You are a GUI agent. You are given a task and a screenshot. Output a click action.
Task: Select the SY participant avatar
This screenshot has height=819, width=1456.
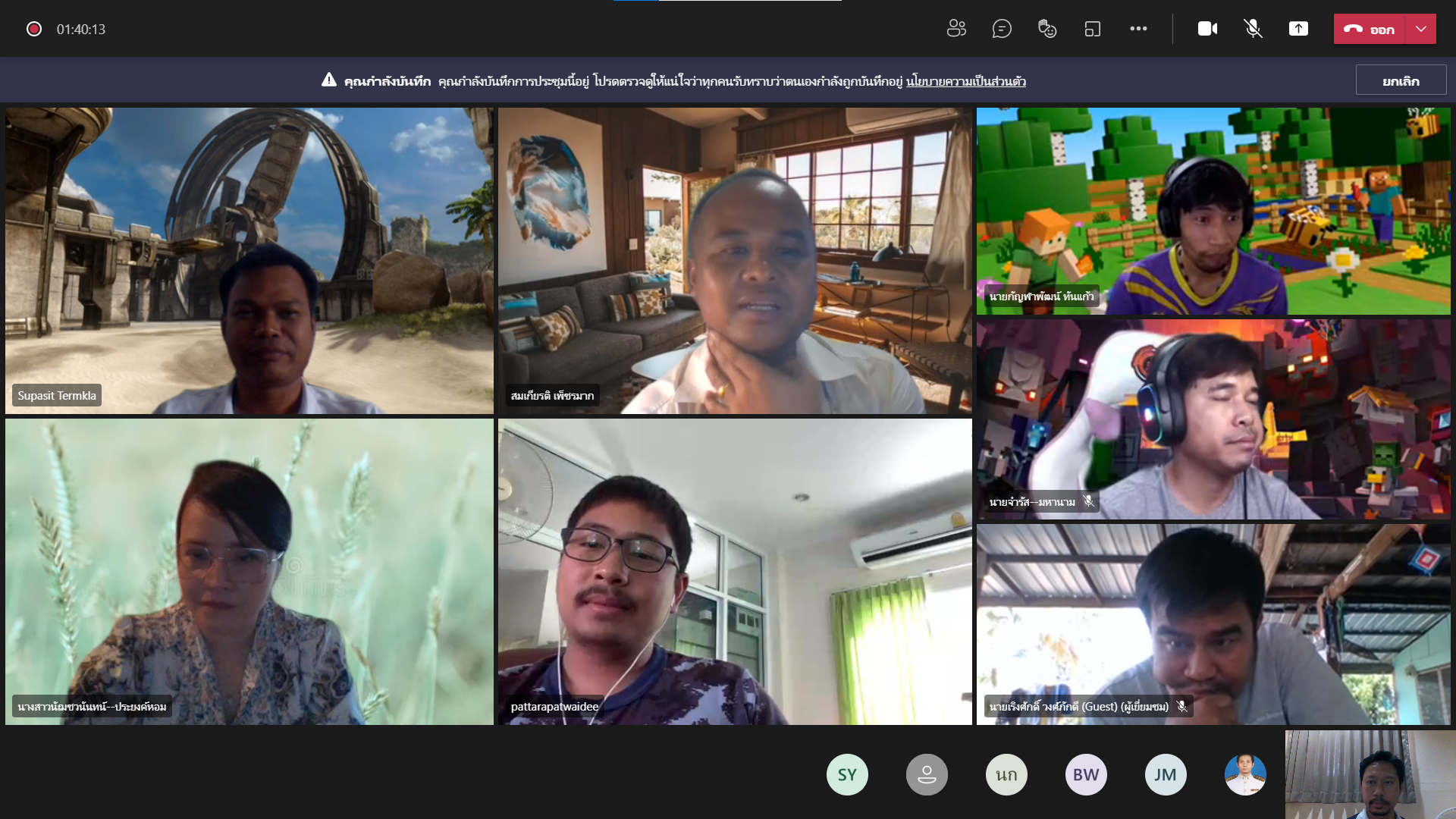point(847,774)
